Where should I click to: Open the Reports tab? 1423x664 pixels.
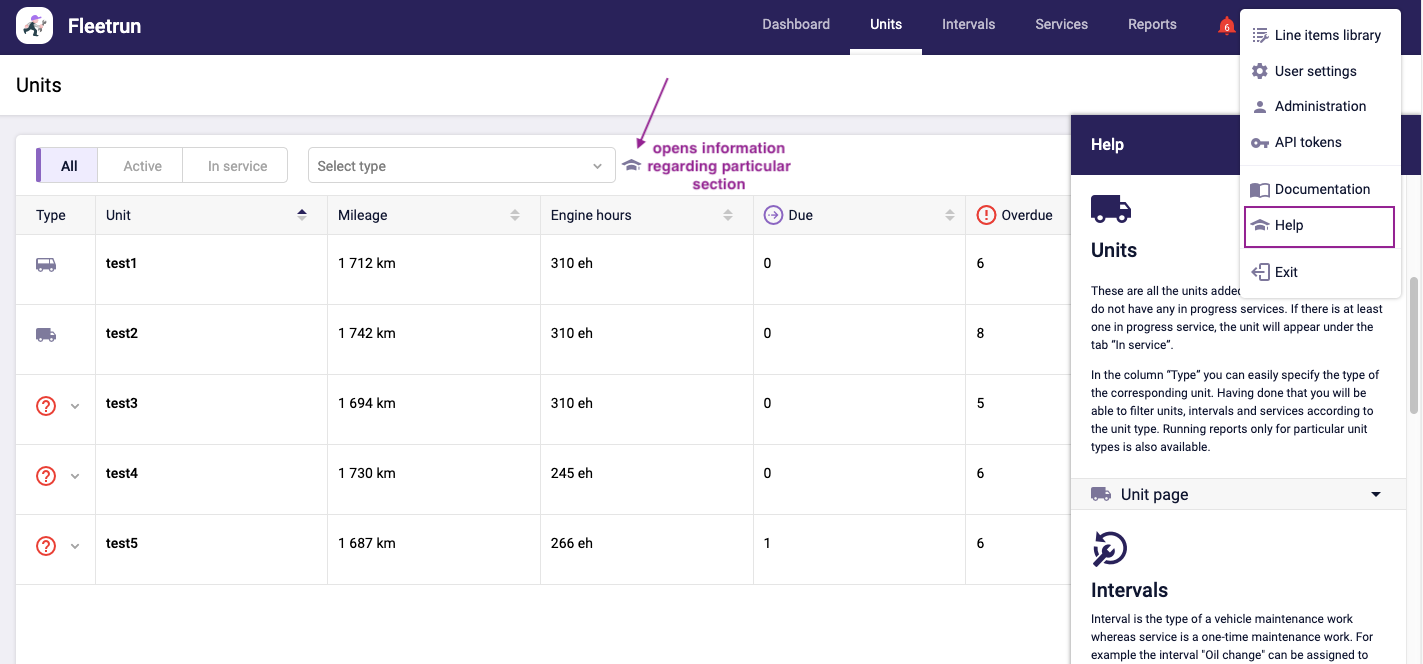coord(1151,25)
